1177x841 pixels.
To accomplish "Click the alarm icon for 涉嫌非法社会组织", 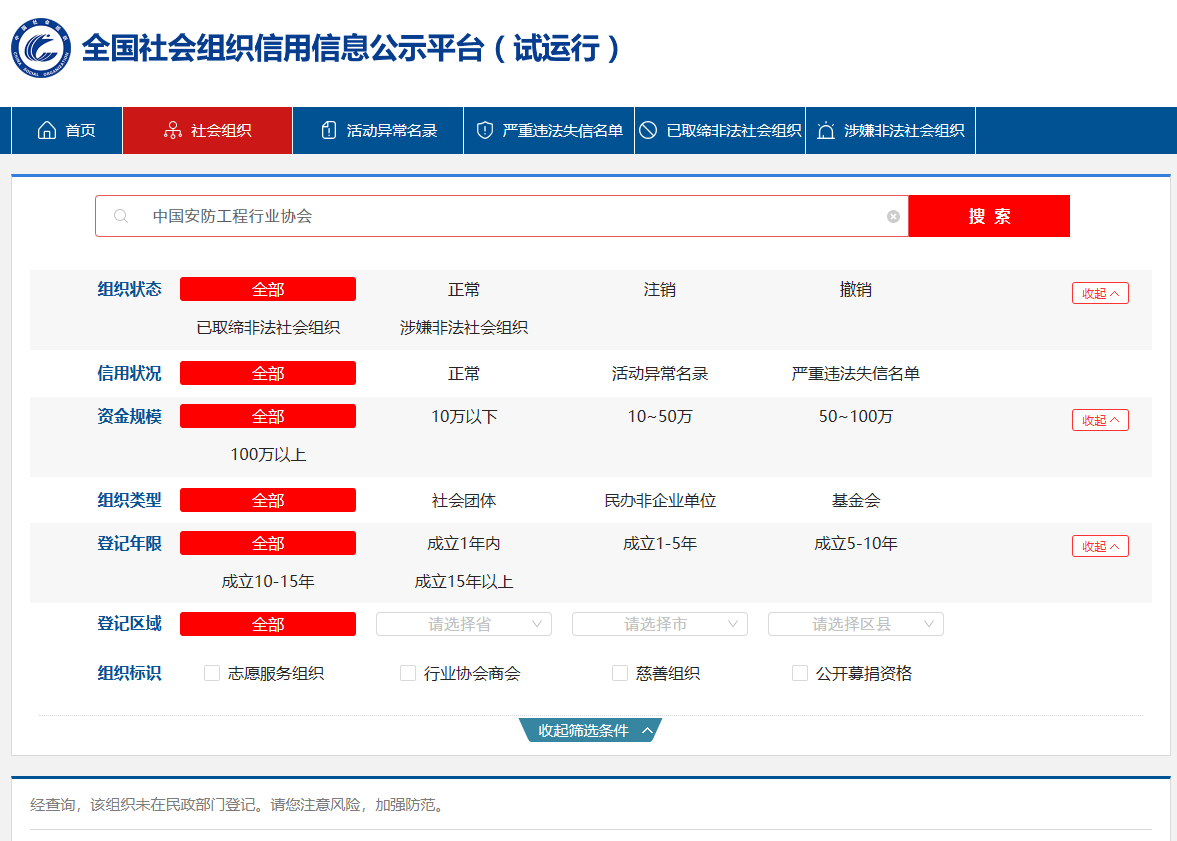I will 826,131.
